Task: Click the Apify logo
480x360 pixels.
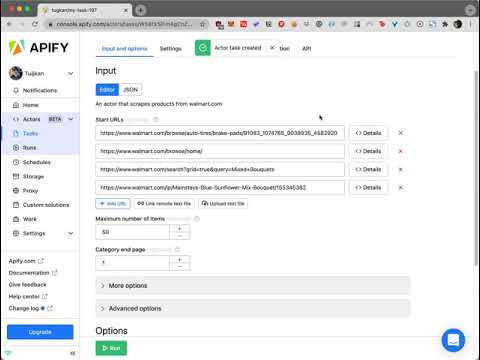Action: point(39,47)
